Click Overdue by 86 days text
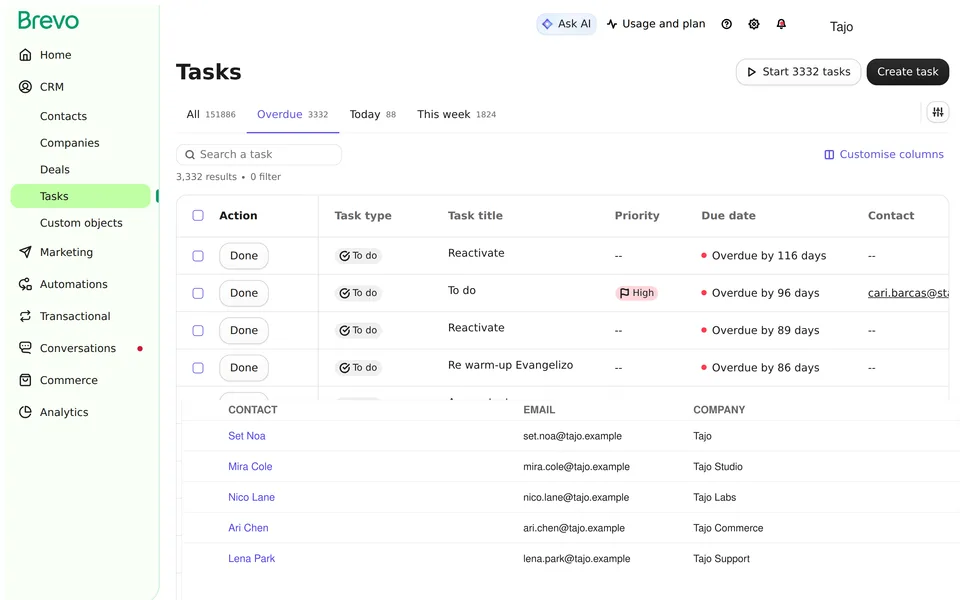 pos(765,368)
